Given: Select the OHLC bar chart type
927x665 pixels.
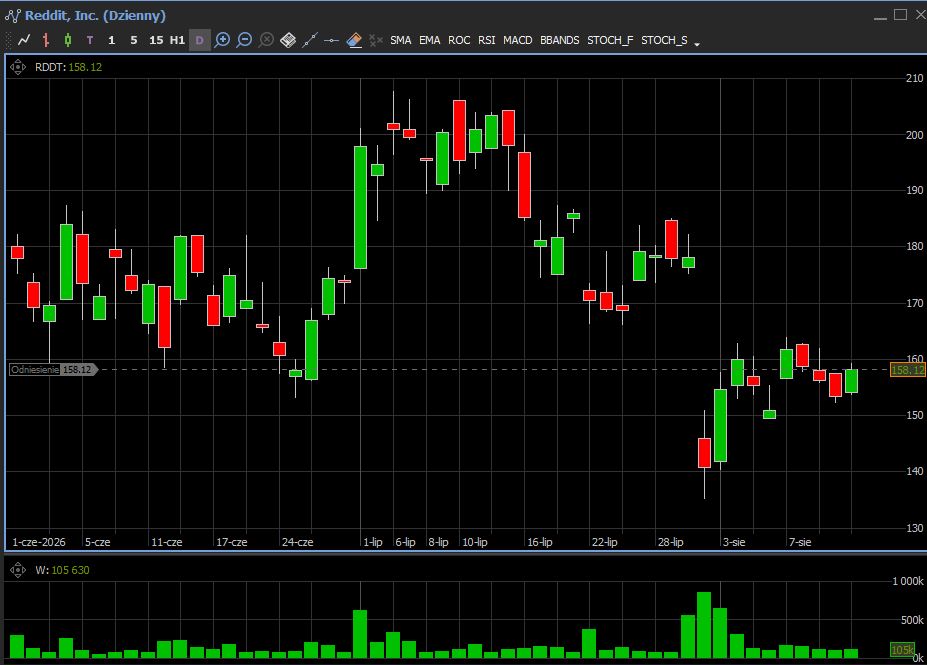Looking at the screenshot, I should click(46, 40).
